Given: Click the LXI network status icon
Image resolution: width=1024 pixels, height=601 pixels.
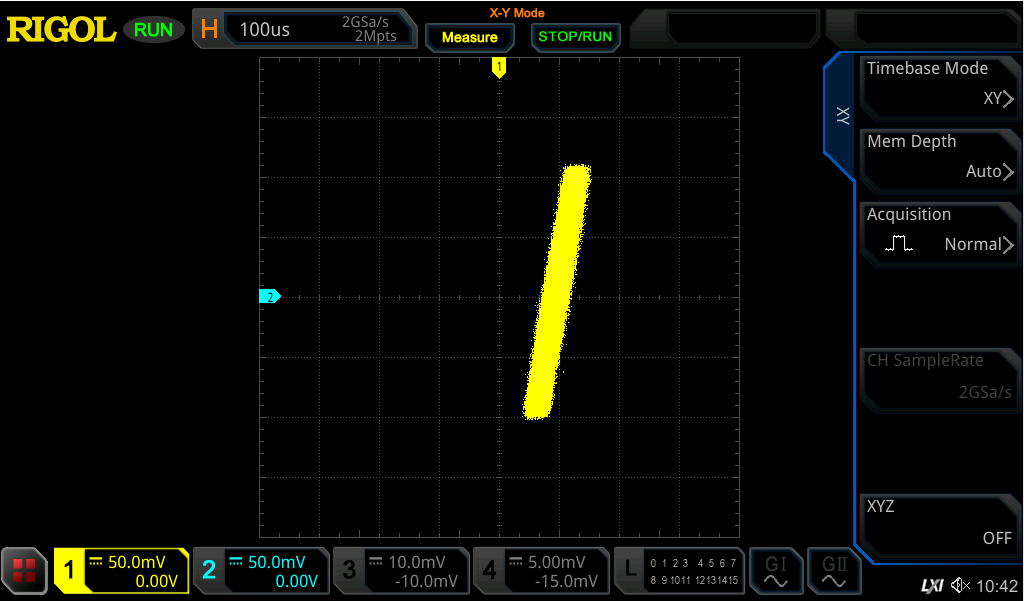Looking at the screenshot, I should 932,586.
